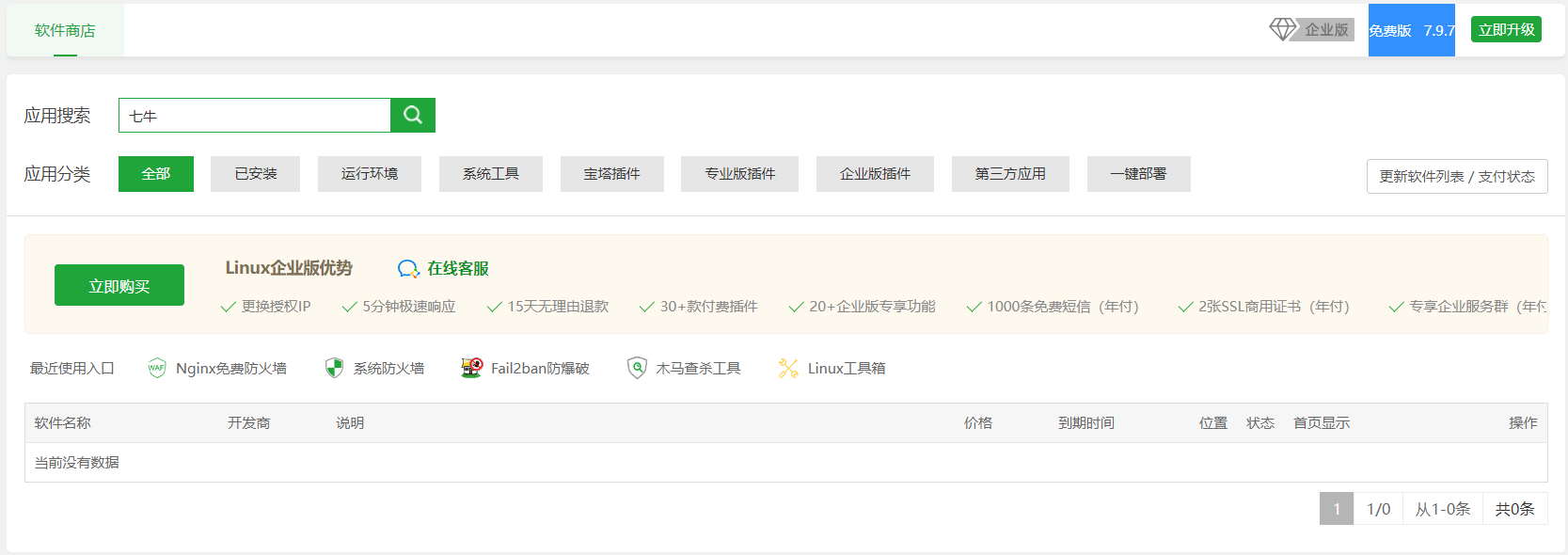Viewport: 1568px width, 555px height.
Task: Show the 宝塔插件 category
Action: [611, 174]
